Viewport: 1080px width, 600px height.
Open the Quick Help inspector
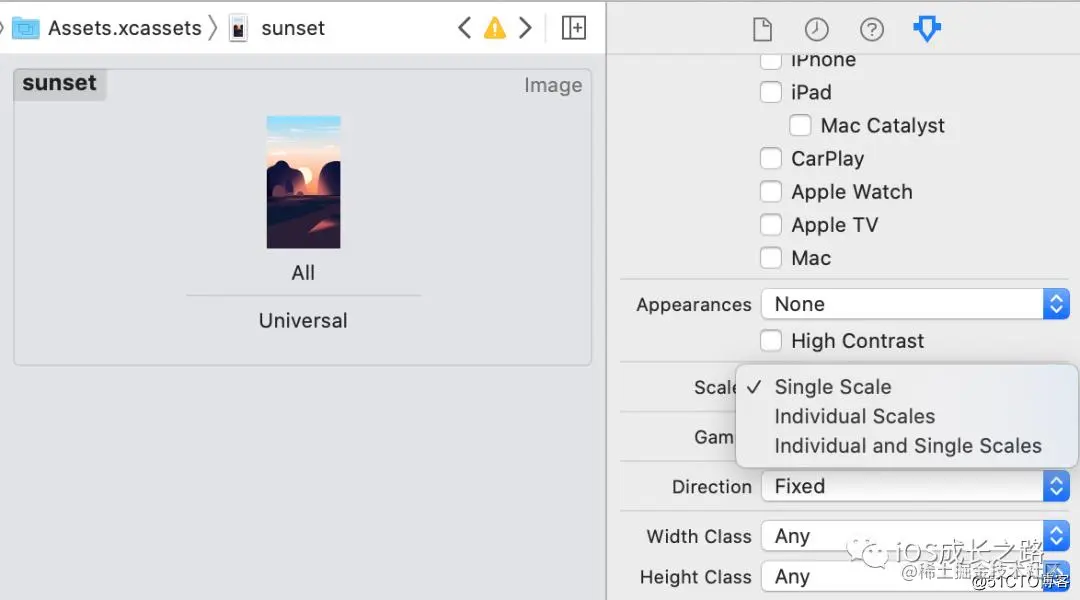[872, 29]
